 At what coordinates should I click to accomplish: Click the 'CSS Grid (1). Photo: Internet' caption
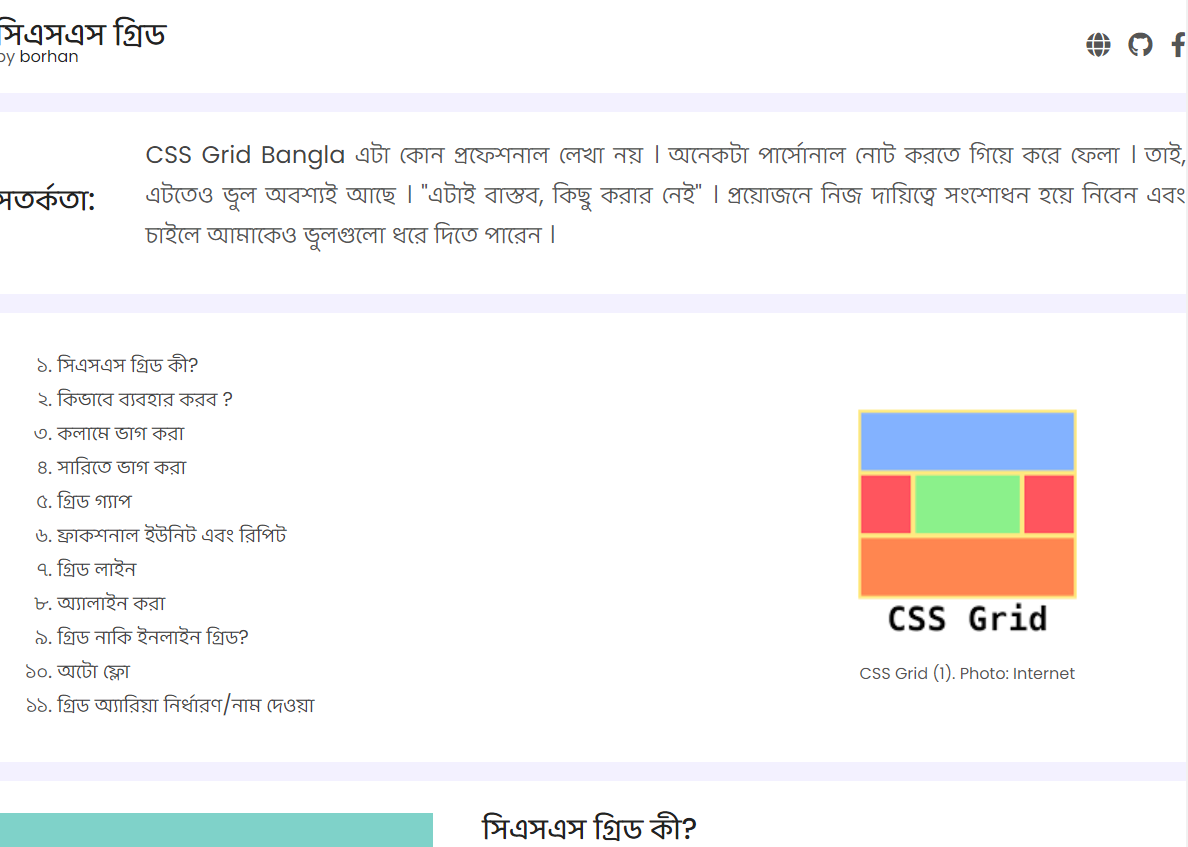pos(967,674)
